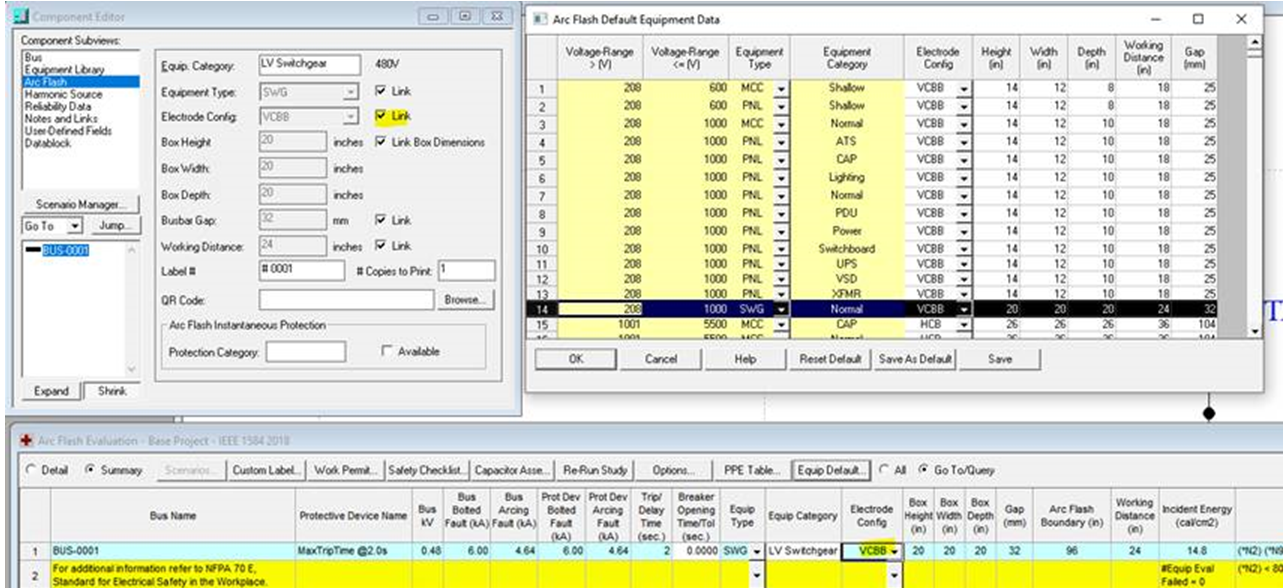Uncheck the Link Box Dimensions checkbox

(x=381, y=142)
